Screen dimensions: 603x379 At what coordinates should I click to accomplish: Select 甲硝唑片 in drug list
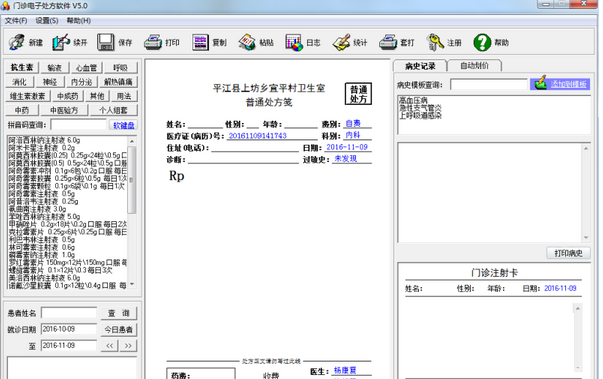tap(68, 224)
